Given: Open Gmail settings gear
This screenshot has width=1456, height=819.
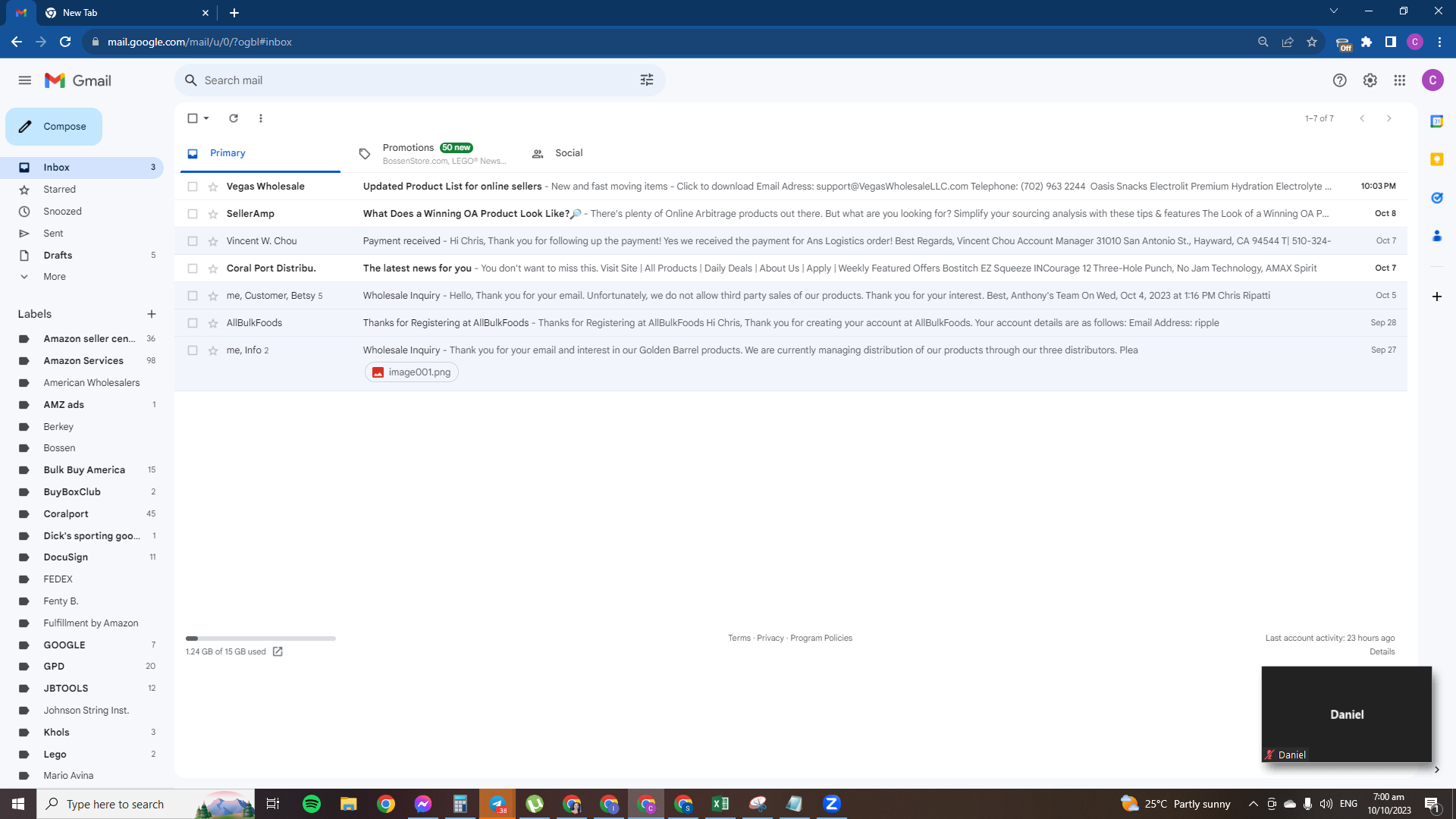Looking at the screenshot, I should coord(1370,80).
